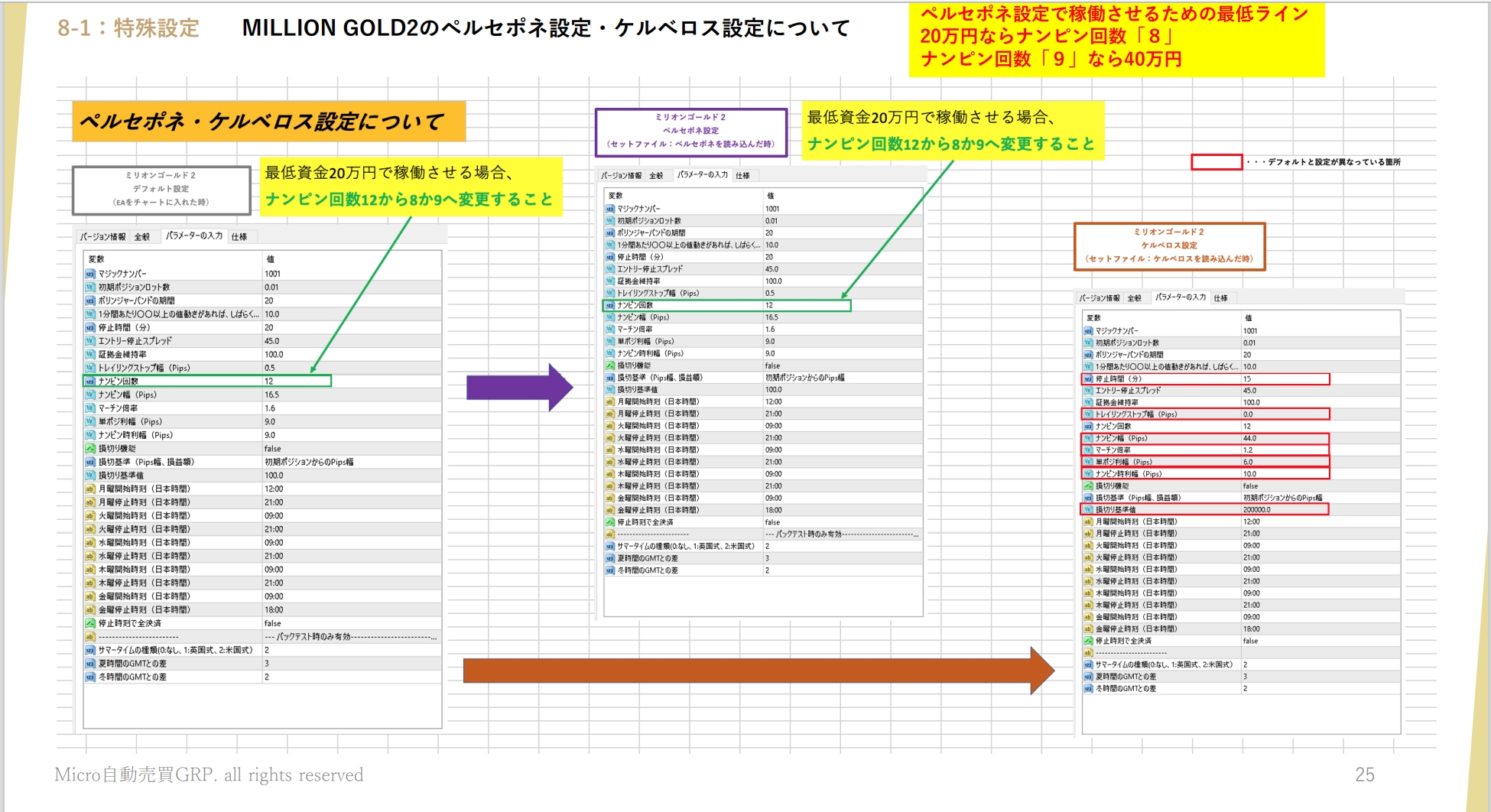Click the トレイリングストップ幅 icon in the Cerberus panel
The image size is (1491, 812).
1088,414
